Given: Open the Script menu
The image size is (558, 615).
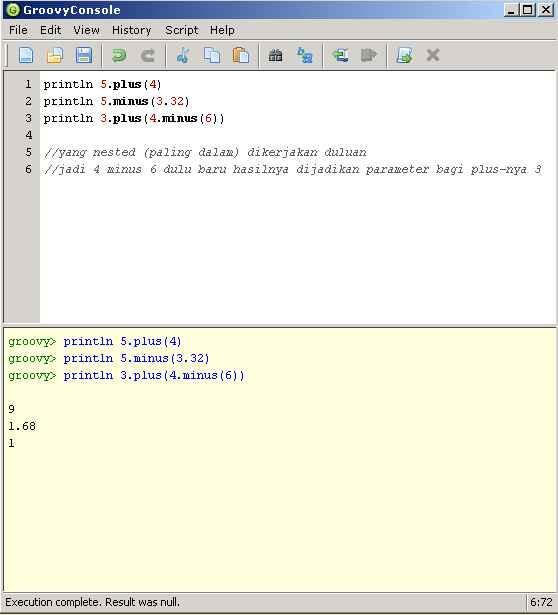Looking at the screenshot, I should pos(182,30).
